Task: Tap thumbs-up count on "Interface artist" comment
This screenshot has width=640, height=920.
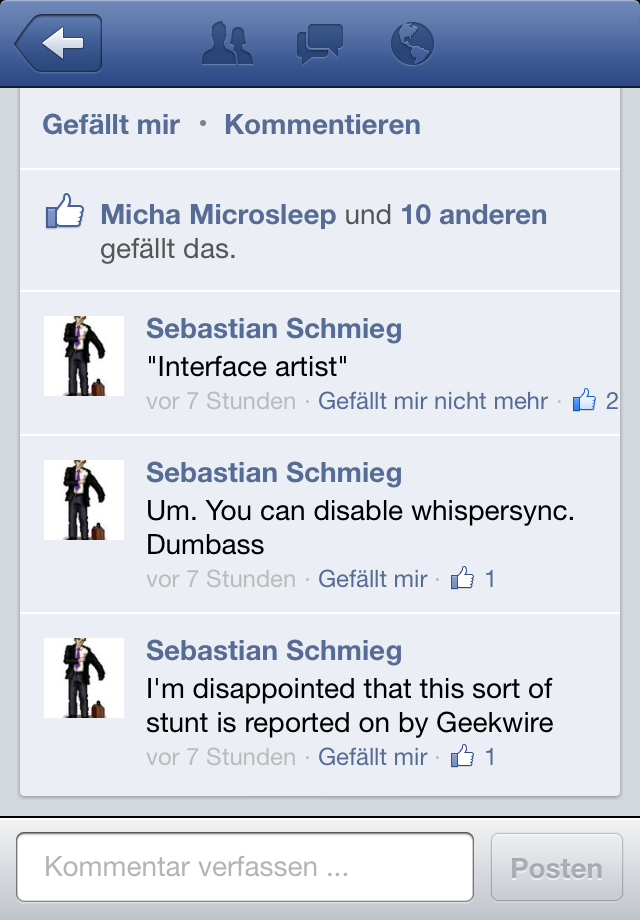Action: click(595, 401)
